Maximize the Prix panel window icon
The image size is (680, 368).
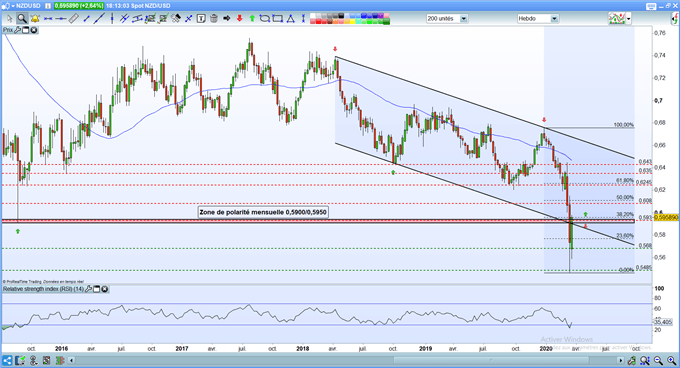(x=25, y=30)
